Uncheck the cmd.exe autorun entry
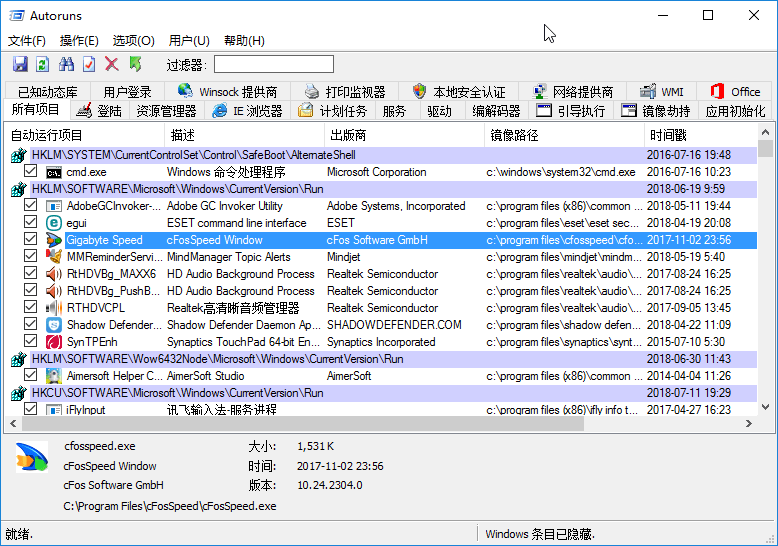 coord(30,172)
